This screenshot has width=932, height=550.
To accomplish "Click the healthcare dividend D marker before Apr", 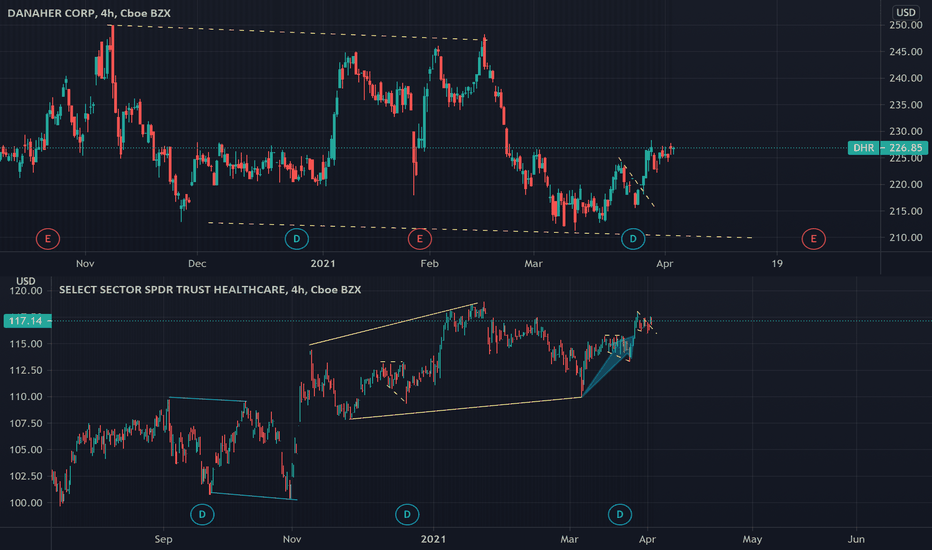I will (620, 514).
